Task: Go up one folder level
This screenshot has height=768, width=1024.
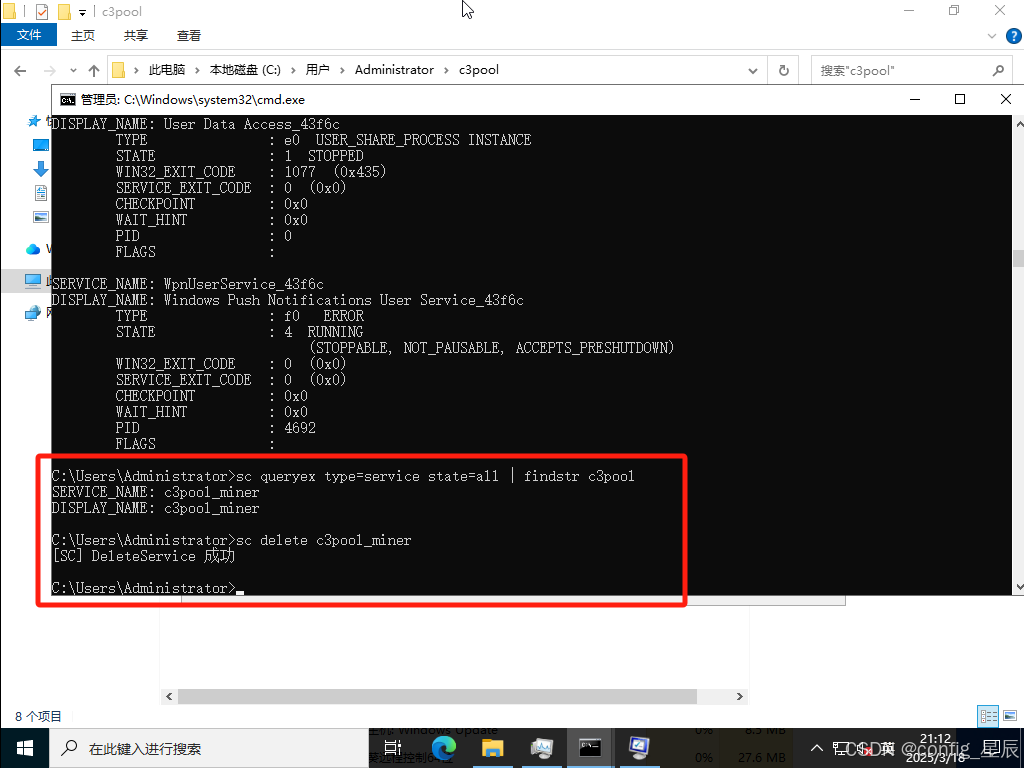Action: click(94, 71)
